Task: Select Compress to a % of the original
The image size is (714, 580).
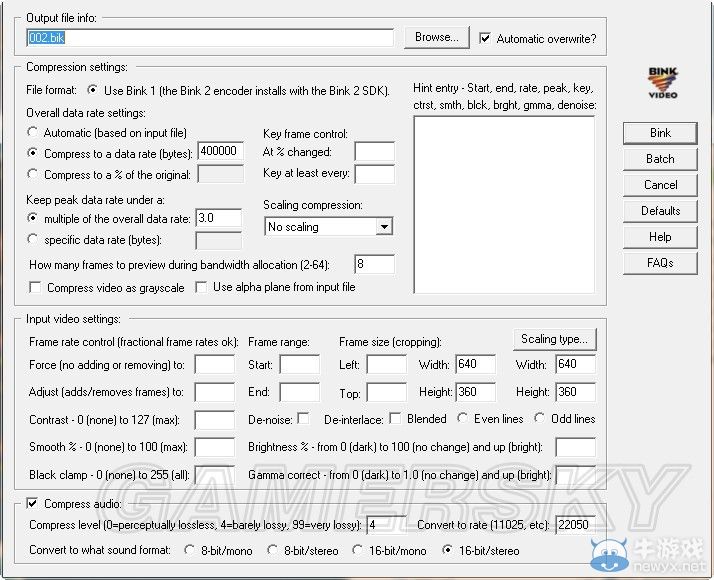Action: pos(34,175)
